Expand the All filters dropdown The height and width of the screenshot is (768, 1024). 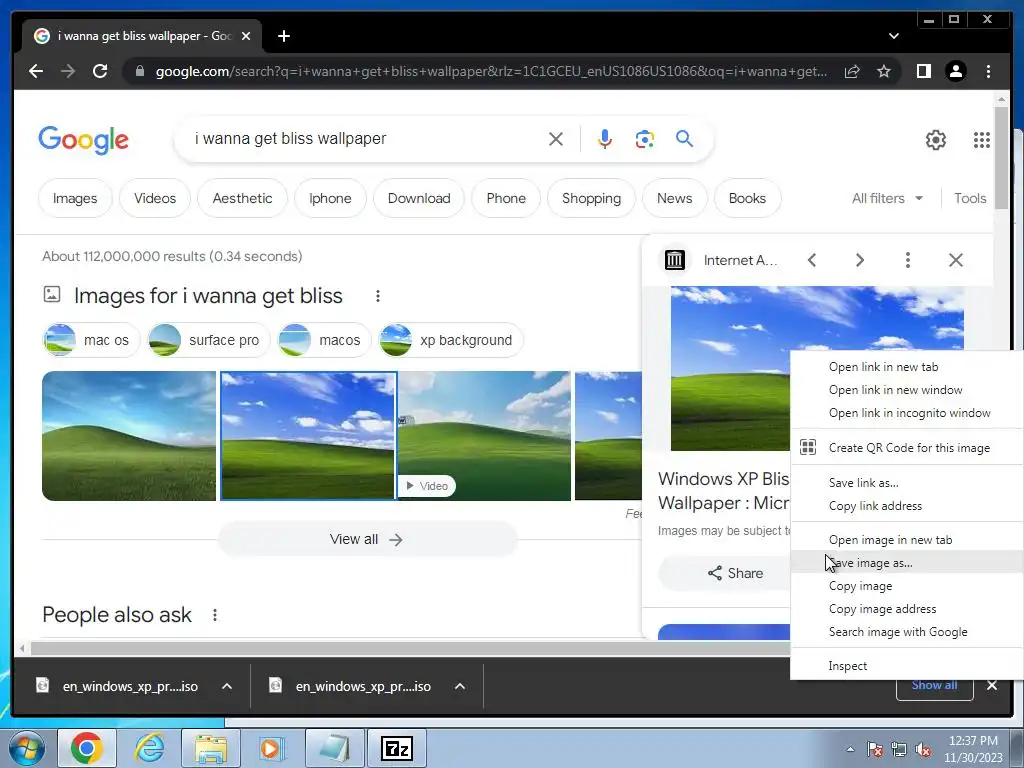[887, 198]
